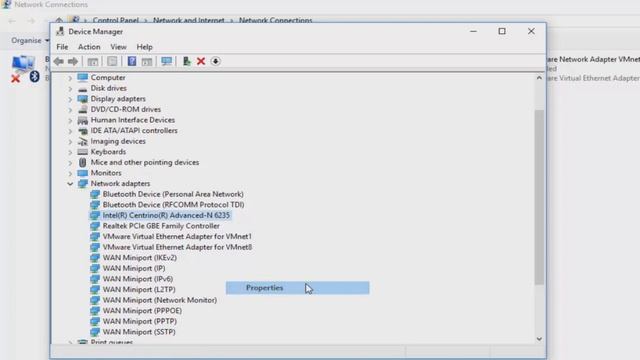Expand the Imaging devices node
640x360 pixels.
click(70, 141)
